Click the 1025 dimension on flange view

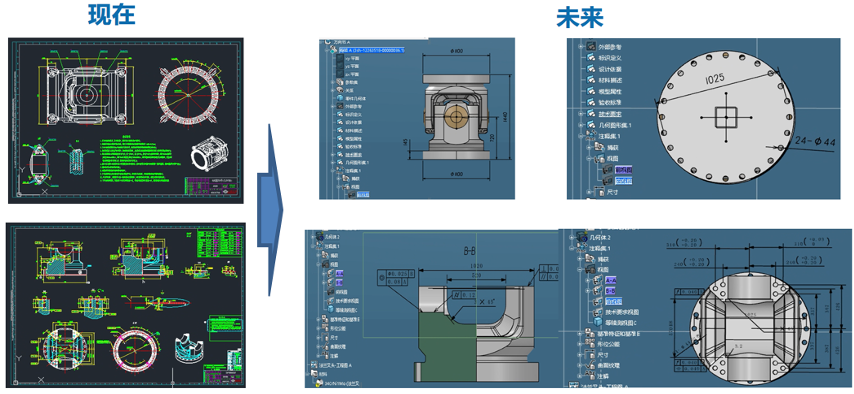coord(714,78)
